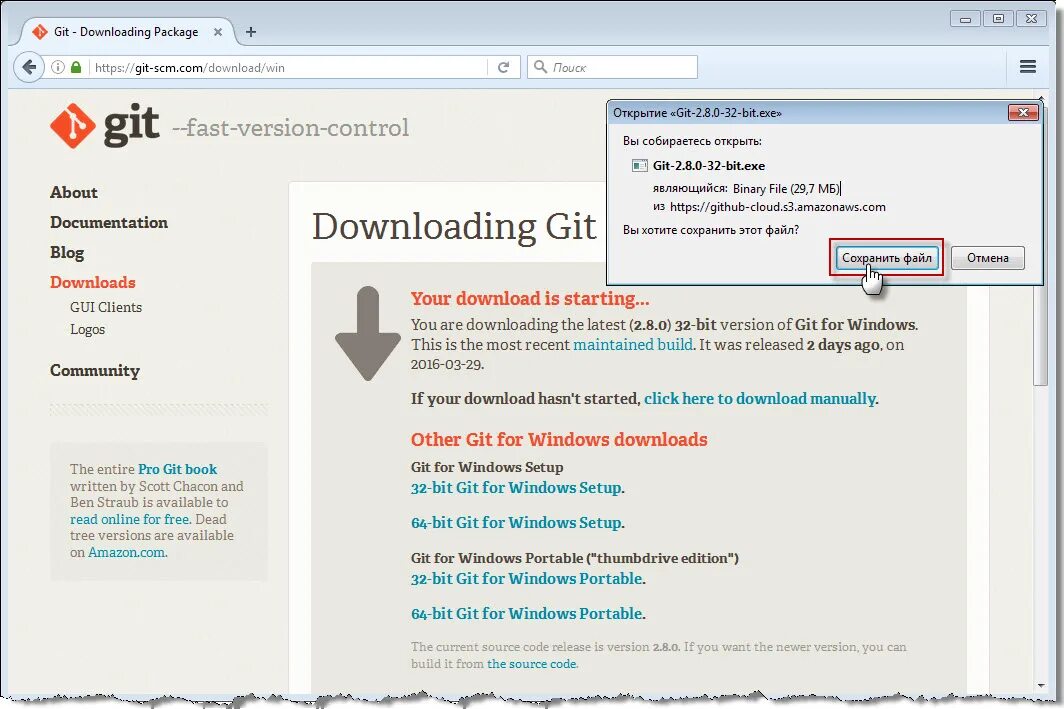Close the Git - Downloading Package tab
1064x709 pixels.
point(218,32)
